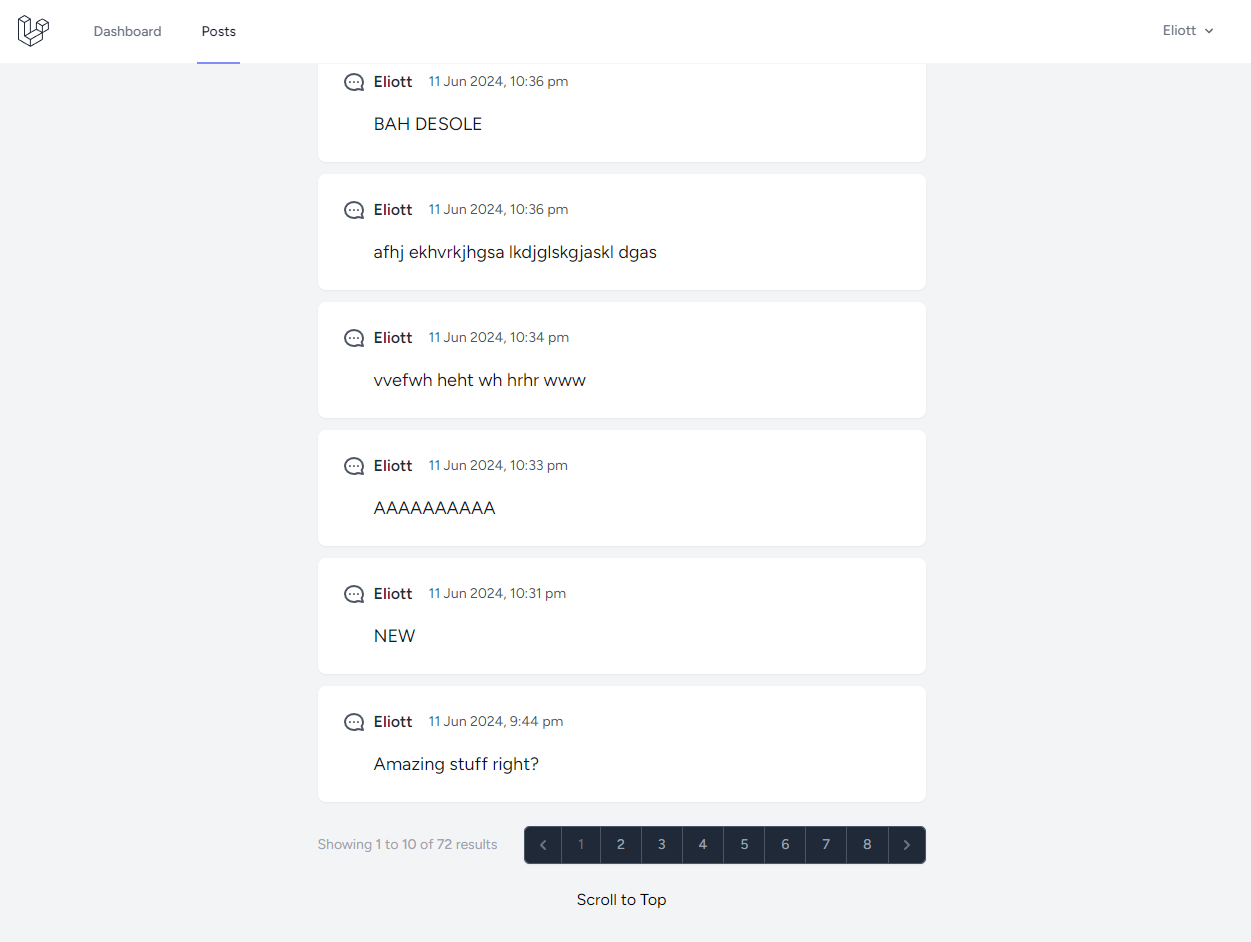Image resolution: width=1251 pixels, height=942 pixels.
Task: Click the Amazing stuff right? post text
Action: coord(456,764)
